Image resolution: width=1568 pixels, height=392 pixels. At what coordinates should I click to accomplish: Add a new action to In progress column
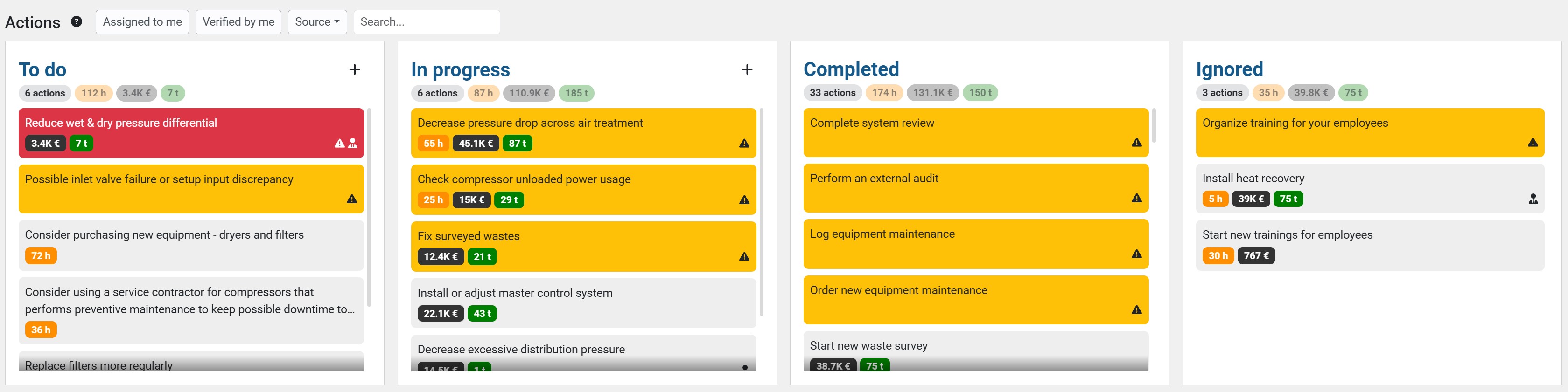[x=747, y=70]
